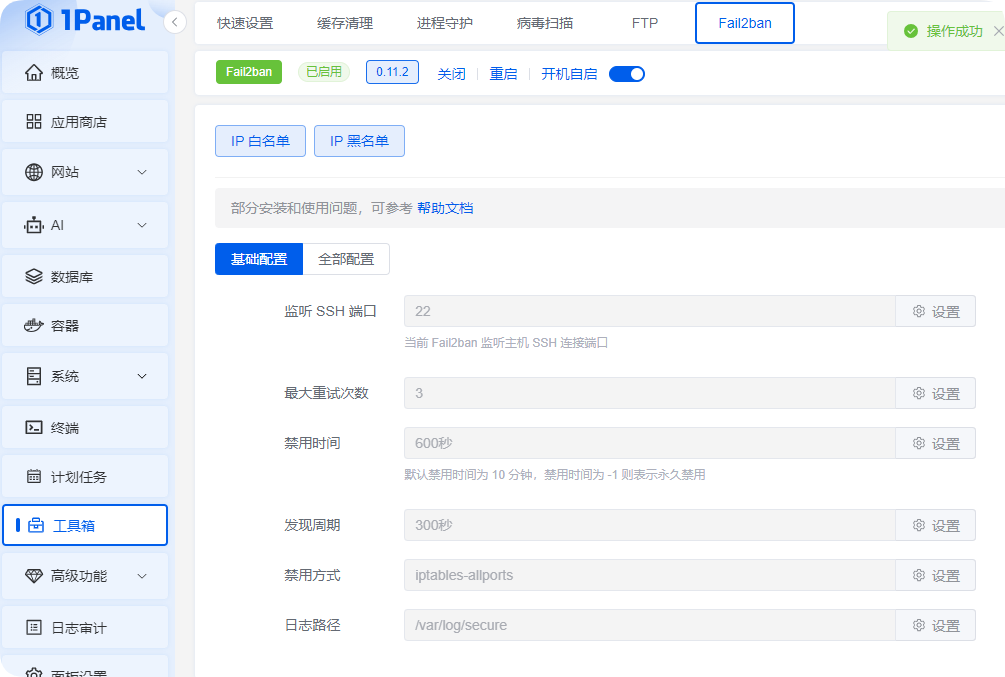Click the 禁用方式 input field
This screenshot has width=1005, height=677.
(649, 575)
